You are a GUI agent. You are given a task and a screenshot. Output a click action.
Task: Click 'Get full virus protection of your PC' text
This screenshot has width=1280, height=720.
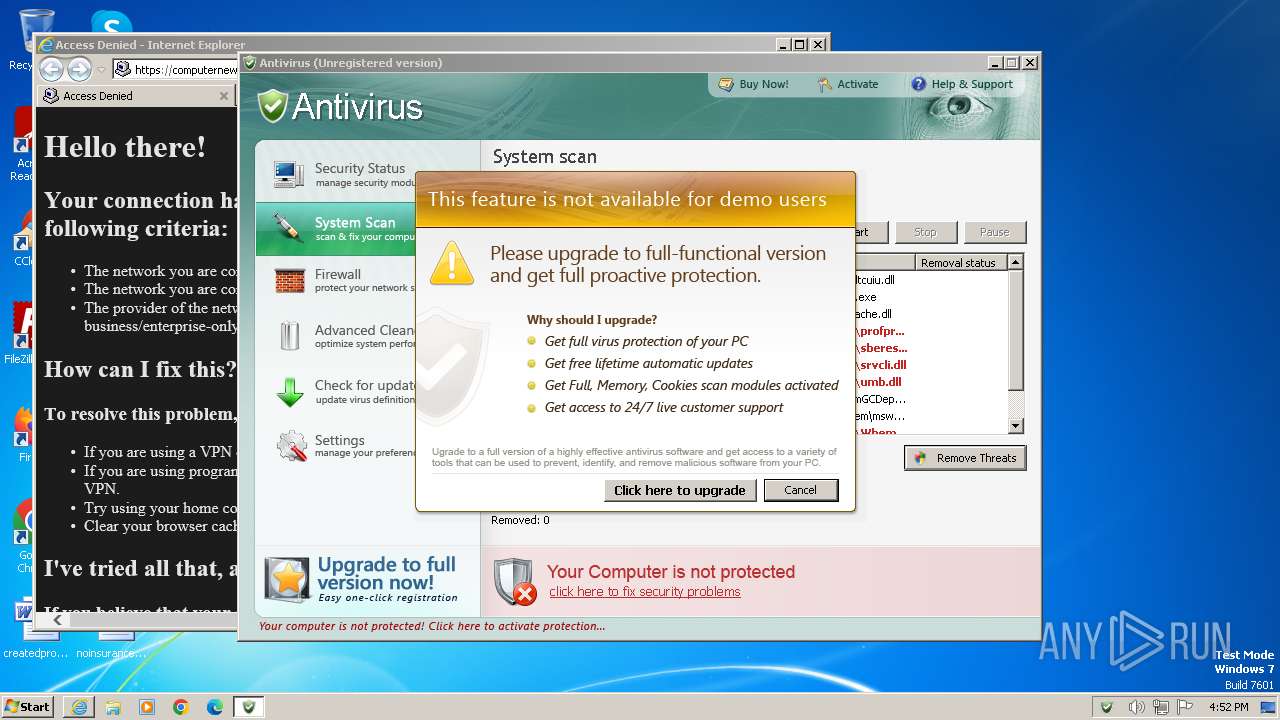point(646,341)
